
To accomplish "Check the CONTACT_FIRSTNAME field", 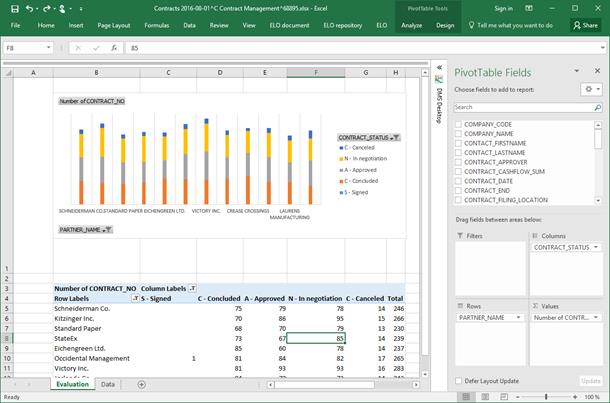I will pyautogui.click(x=458, y=143).
